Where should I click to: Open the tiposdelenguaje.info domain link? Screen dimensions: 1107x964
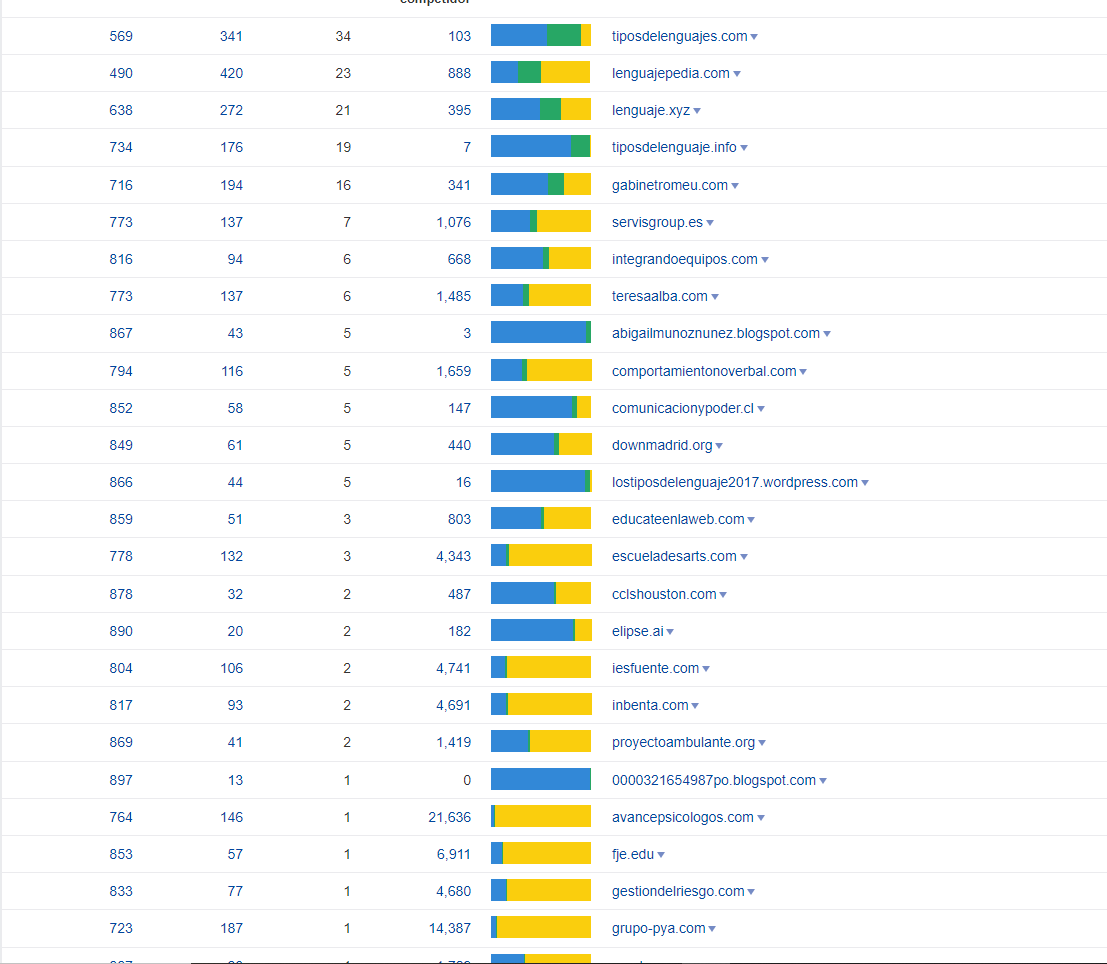pos(674,147)
